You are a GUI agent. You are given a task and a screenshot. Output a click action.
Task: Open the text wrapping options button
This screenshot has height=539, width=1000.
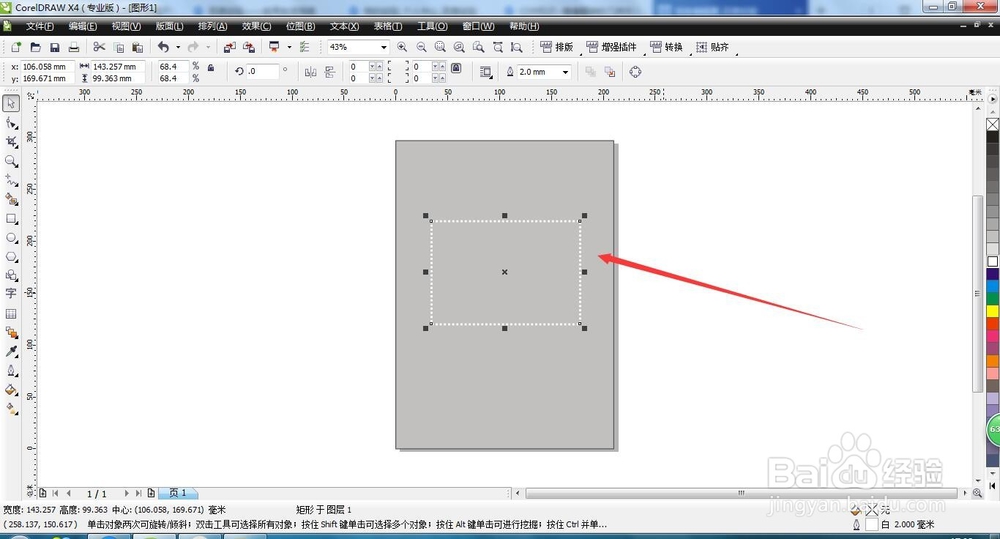[486, 72]
